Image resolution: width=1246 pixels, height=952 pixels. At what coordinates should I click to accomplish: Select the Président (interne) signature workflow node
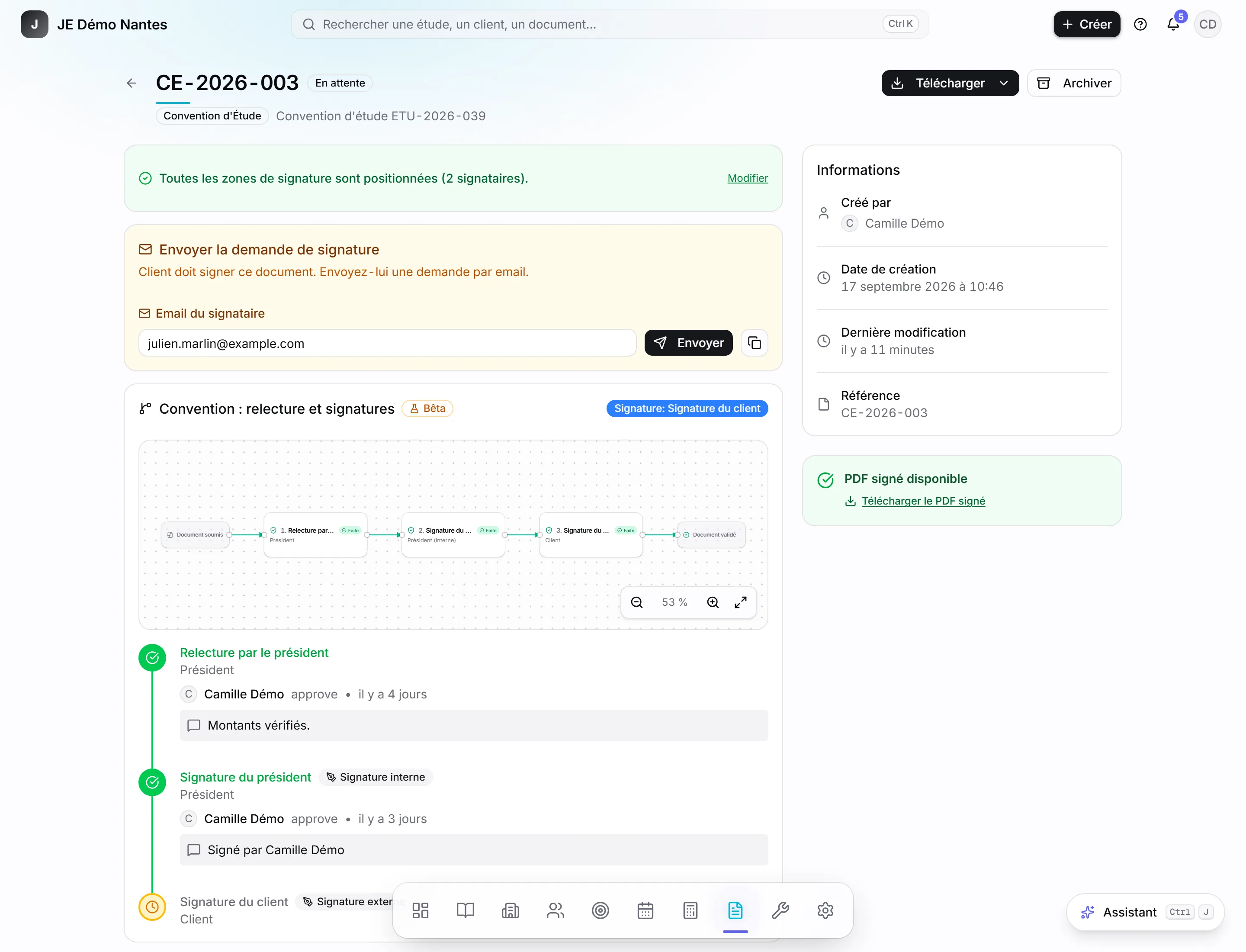tap(453, 535)
